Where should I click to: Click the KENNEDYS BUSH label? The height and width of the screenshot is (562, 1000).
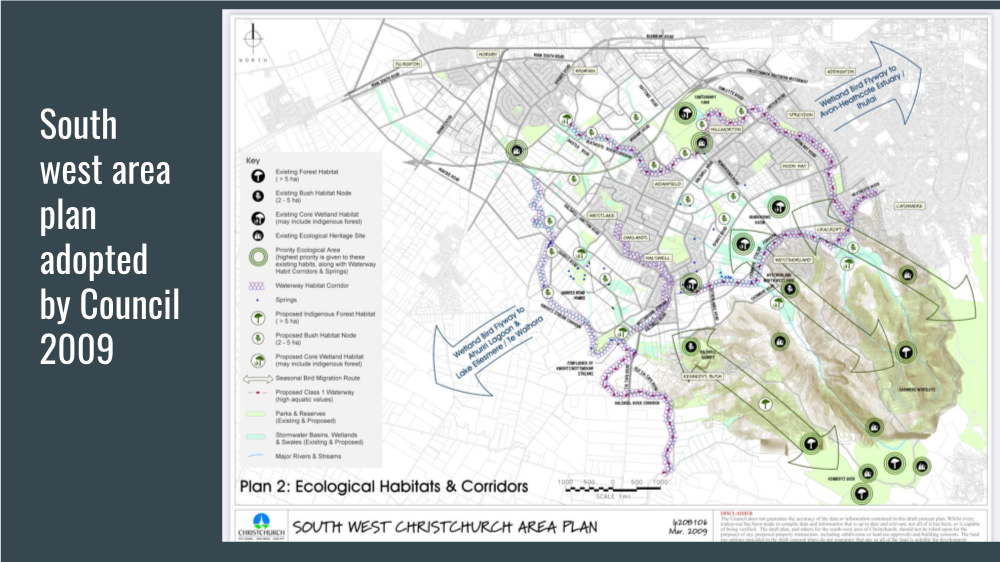pos(703,376)
